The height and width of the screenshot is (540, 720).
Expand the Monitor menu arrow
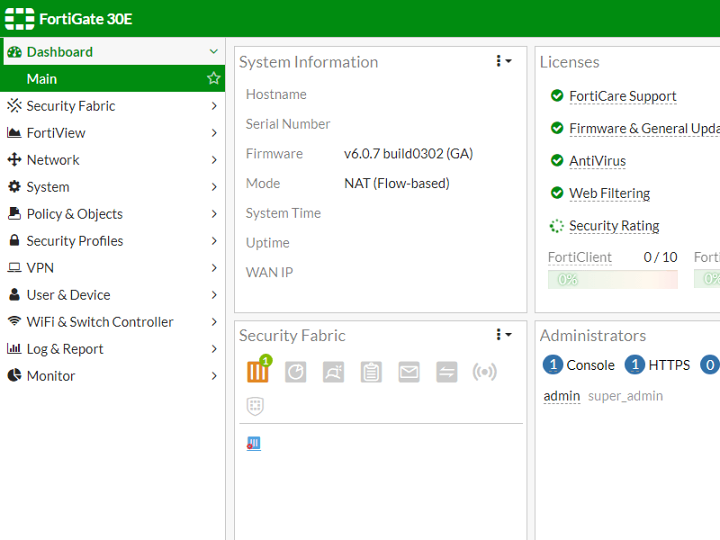tap(214, 376)
